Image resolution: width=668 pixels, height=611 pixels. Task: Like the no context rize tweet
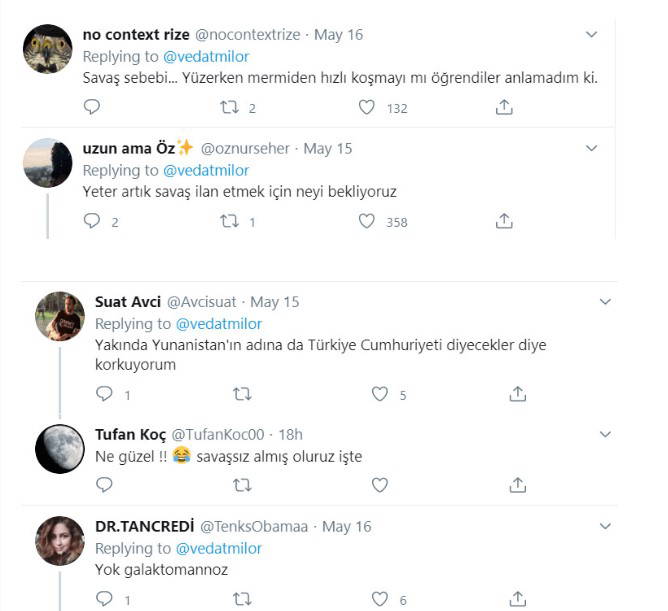tap(367, 107)
